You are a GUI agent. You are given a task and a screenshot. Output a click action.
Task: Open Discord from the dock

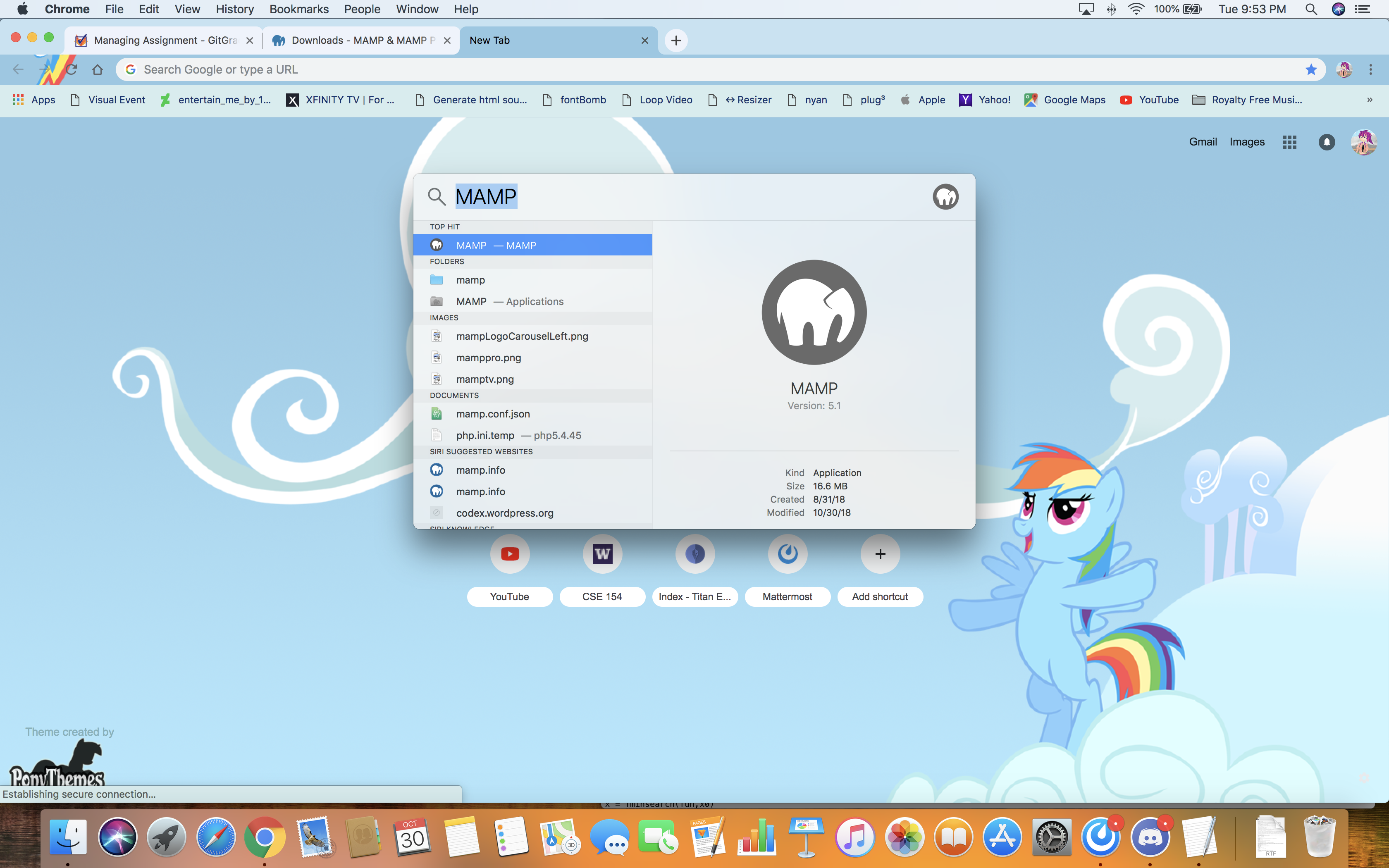click(1150, 837)
